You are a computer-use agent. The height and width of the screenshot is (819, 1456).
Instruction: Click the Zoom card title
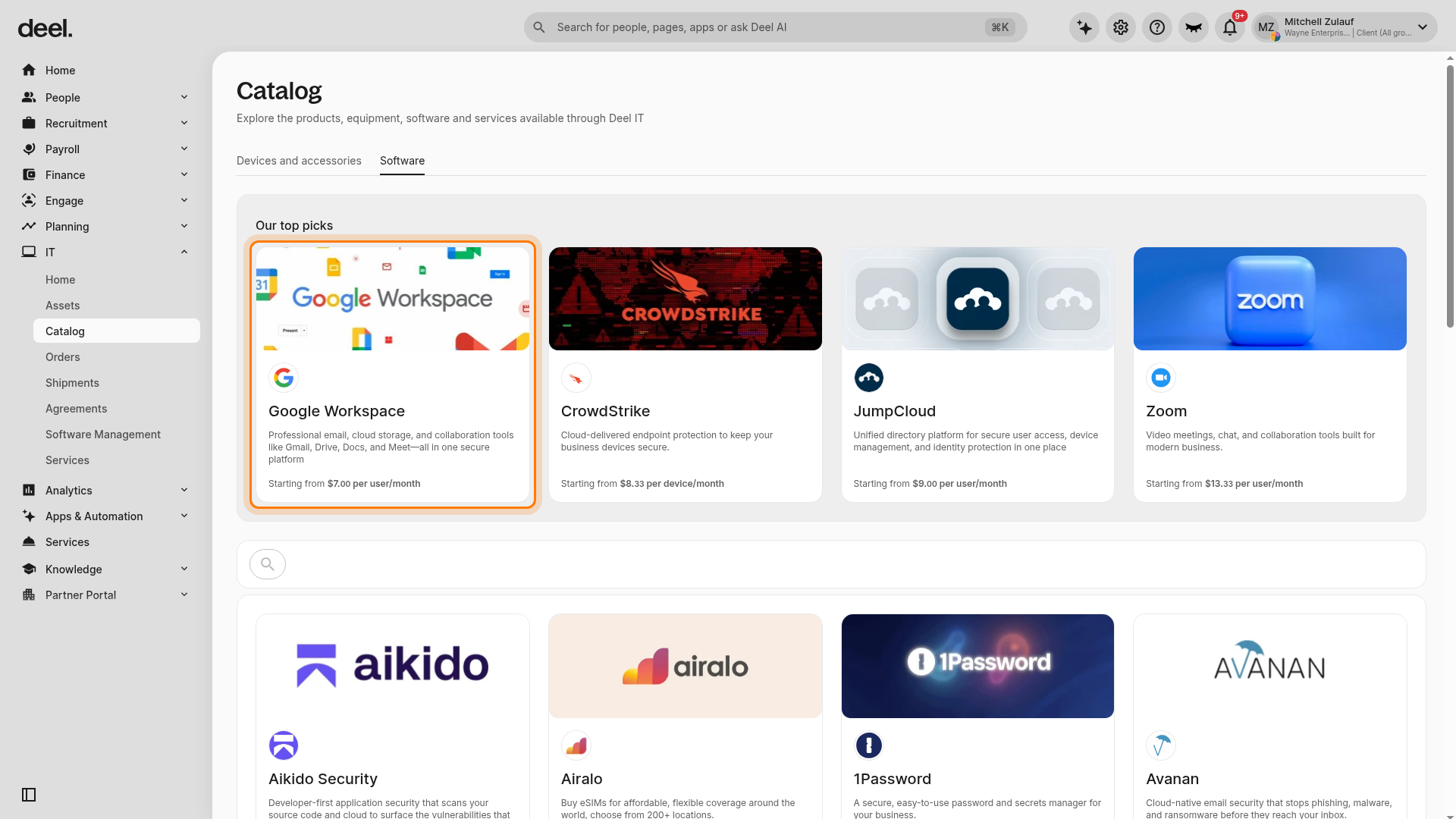1166,411
